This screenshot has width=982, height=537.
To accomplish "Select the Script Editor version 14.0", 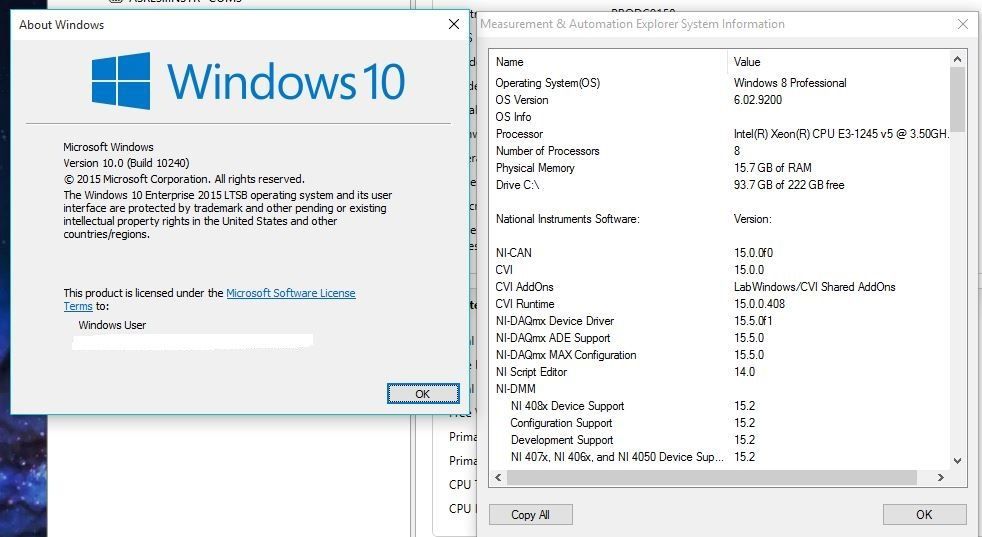I will click(x=745, y=372).
